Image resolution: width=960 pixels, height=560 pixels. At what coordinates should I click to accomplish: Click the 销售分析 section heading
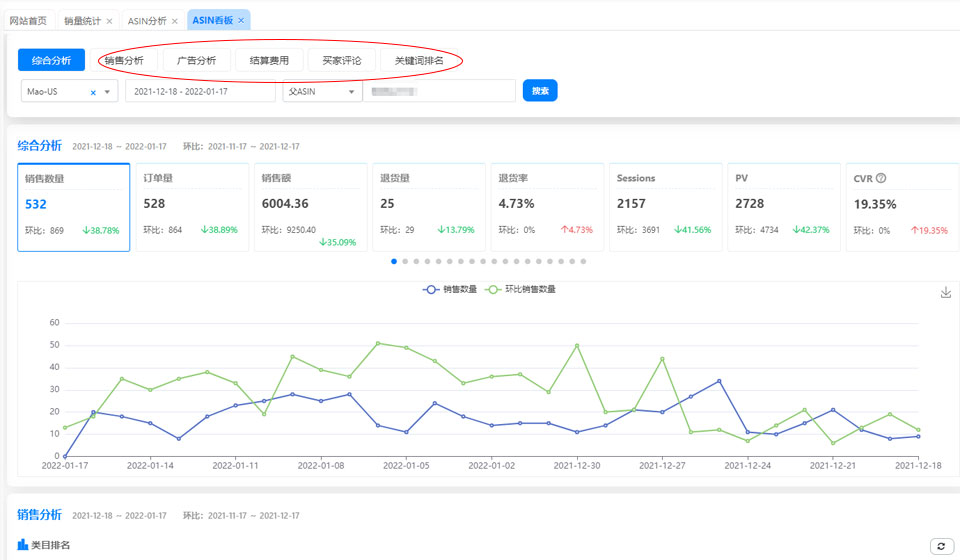coord(39,515)
